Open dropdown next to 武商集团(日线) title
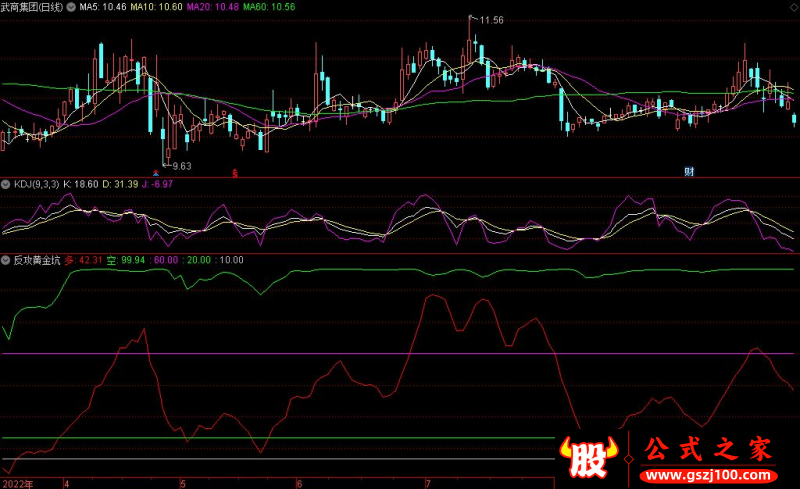 (71, 7)
